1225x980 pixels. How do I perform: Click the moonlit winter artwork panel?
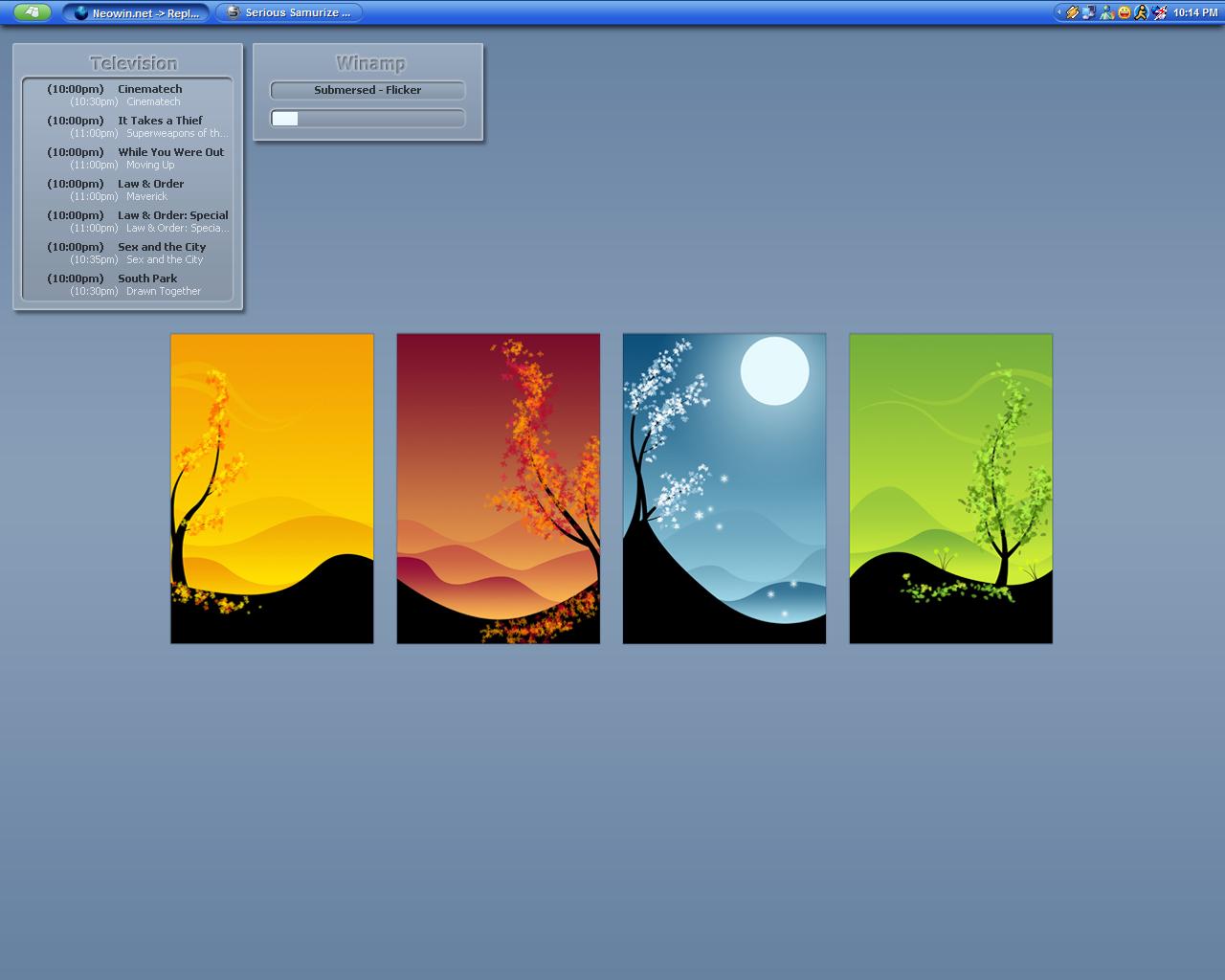click(724, 488)
